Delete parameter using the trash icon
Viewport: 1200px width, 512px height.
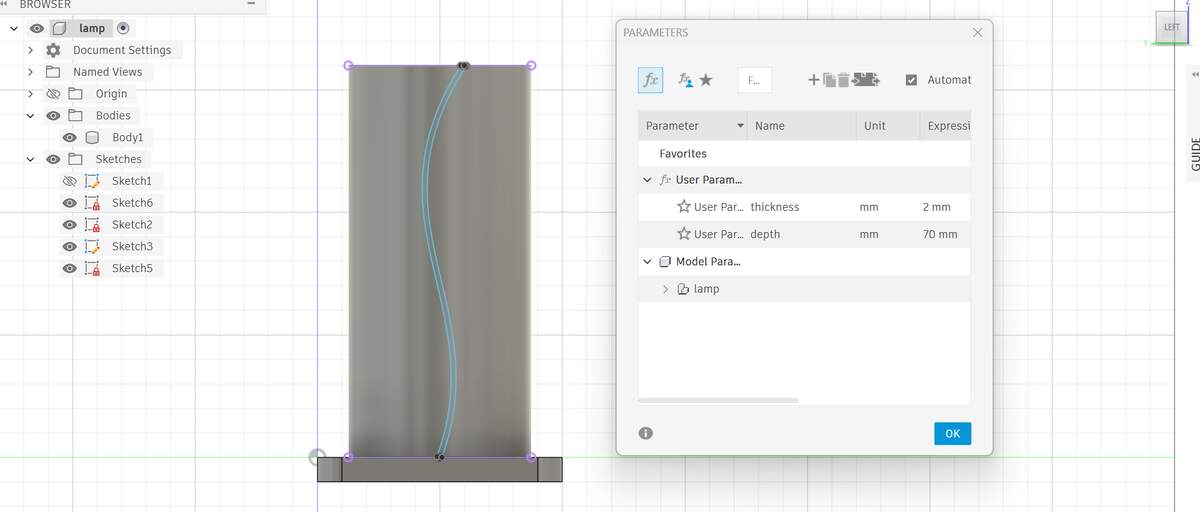coord(843,80)
